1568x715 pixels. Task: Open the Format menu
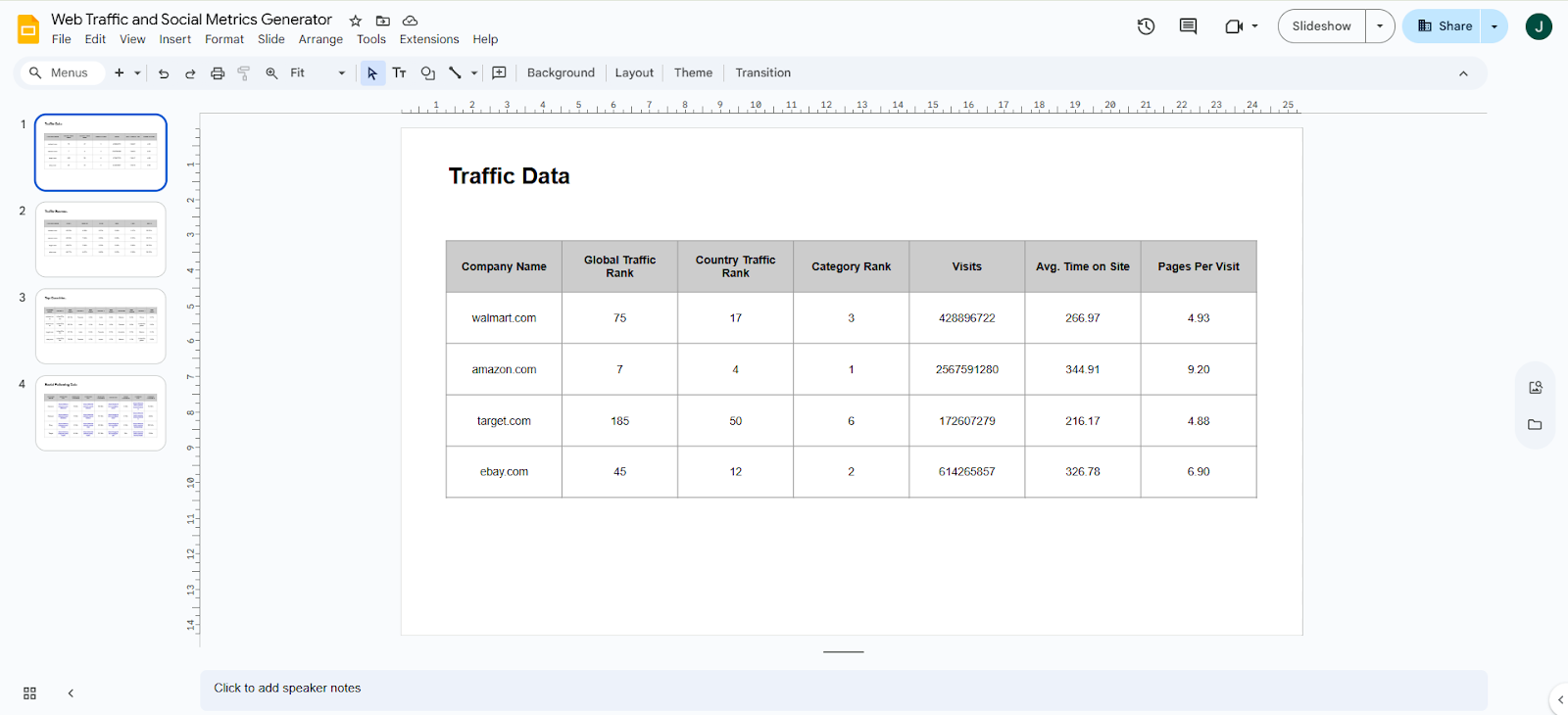click(224, 39)
